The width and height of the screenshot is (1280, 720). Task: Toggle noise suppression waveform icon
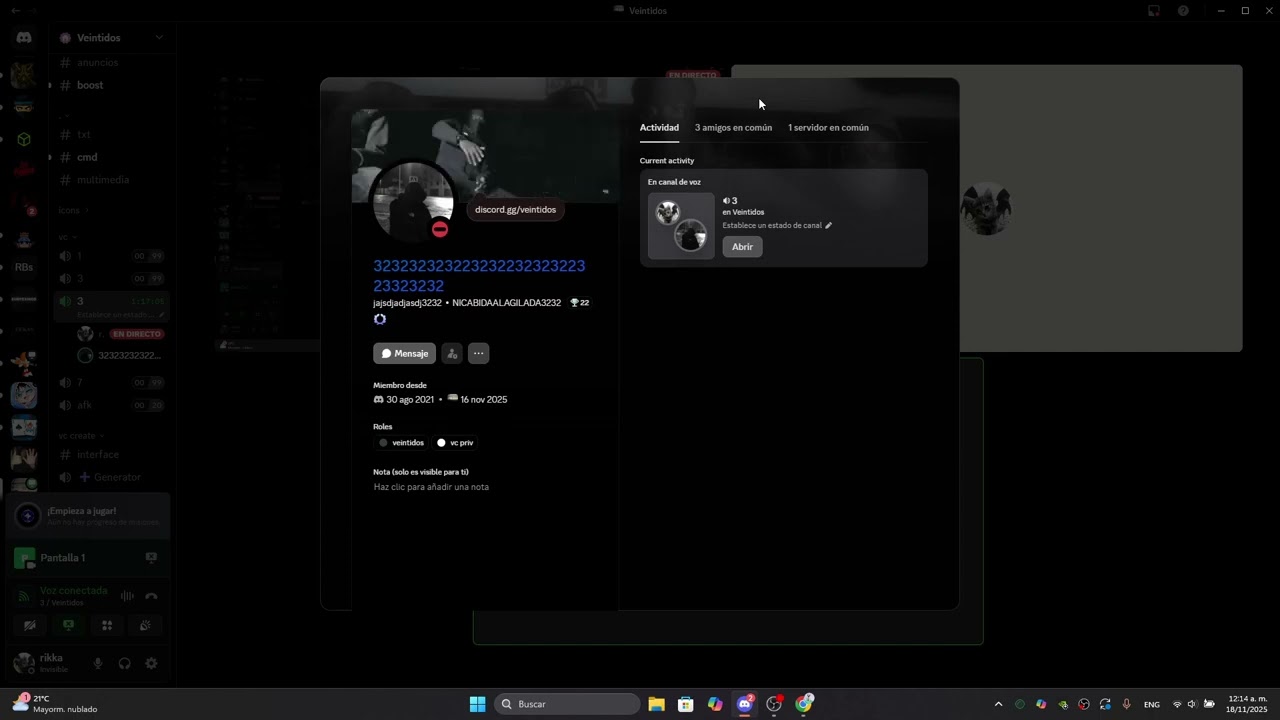point(127,596)
